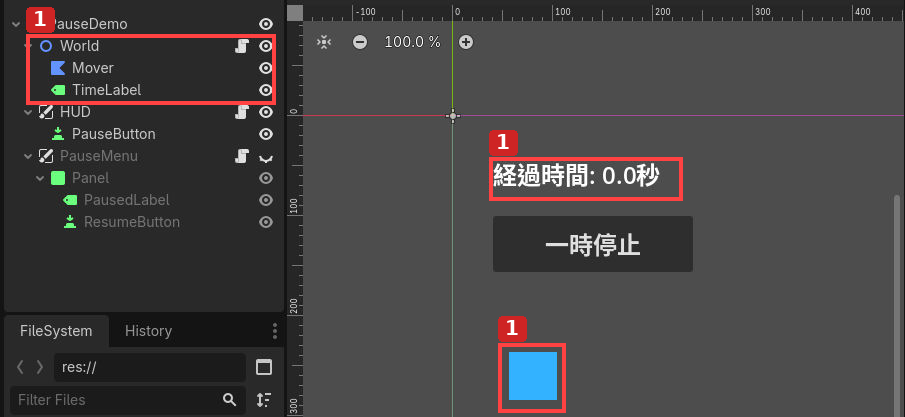This screenshot has height=417, width=905.
Task: Click the CanvasLayer icon of PauseMenu
Action: tap(46, 156)
